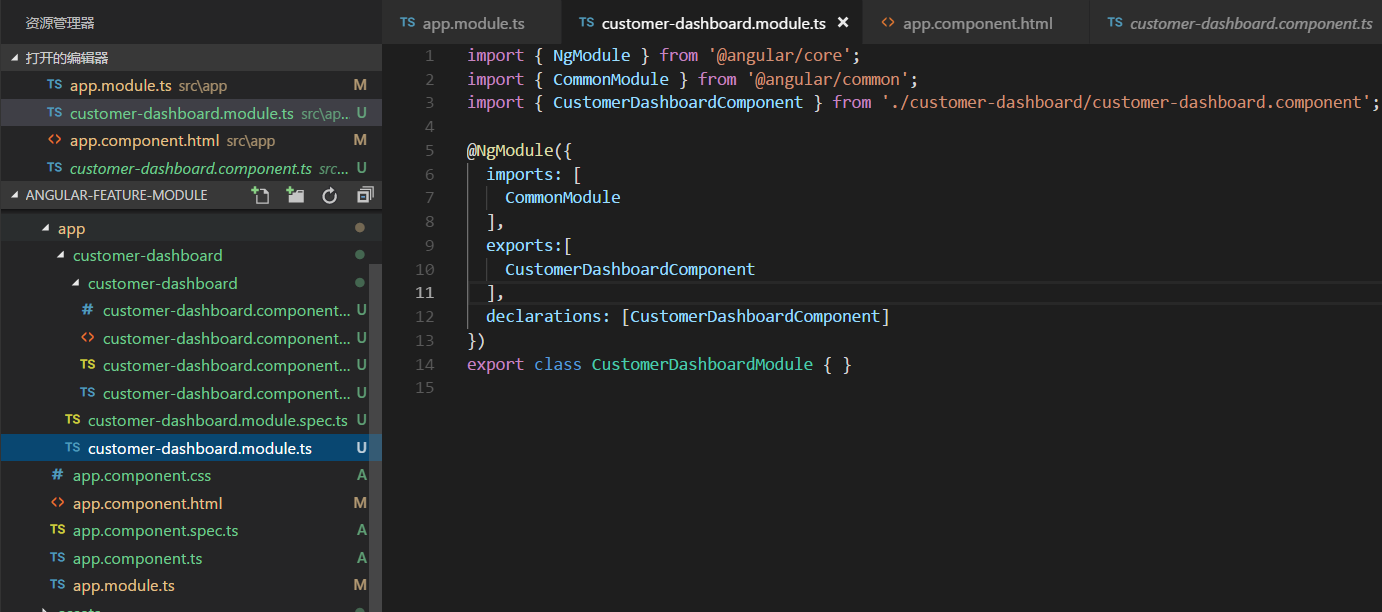Open app.component.spec.ts in file tree
The image size is (1382, 612).
(184, 531)
